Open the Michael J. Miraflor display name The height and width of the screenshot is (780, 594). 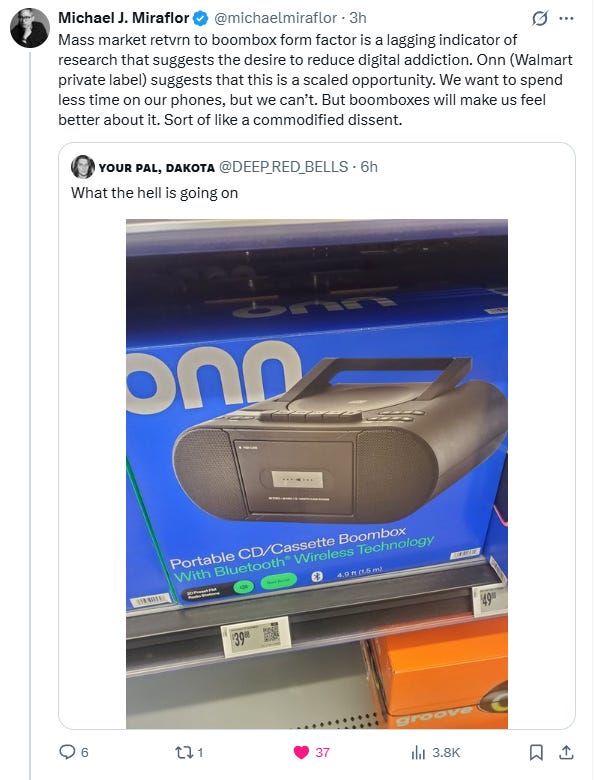click(x=124, y=18)
